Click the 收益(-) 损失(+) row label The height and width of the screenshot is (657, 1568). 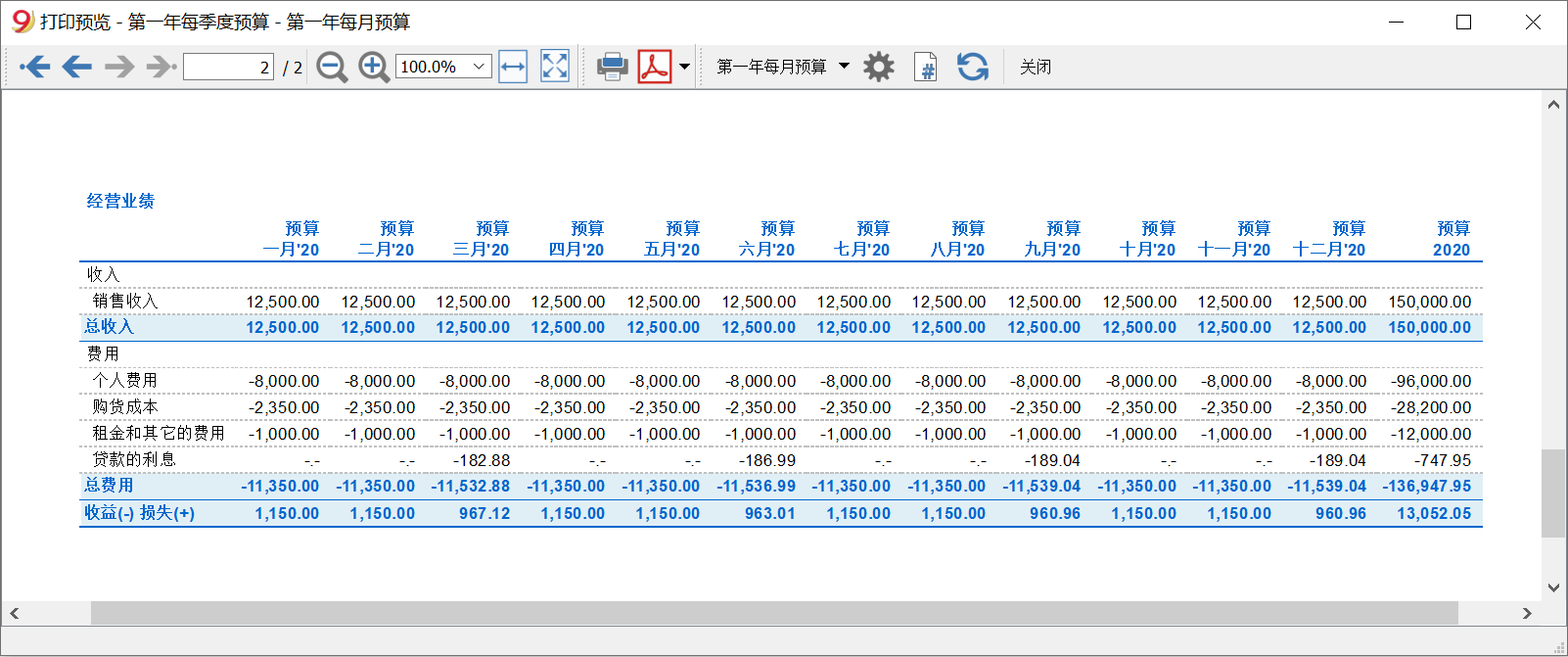[x=140, y=512]
